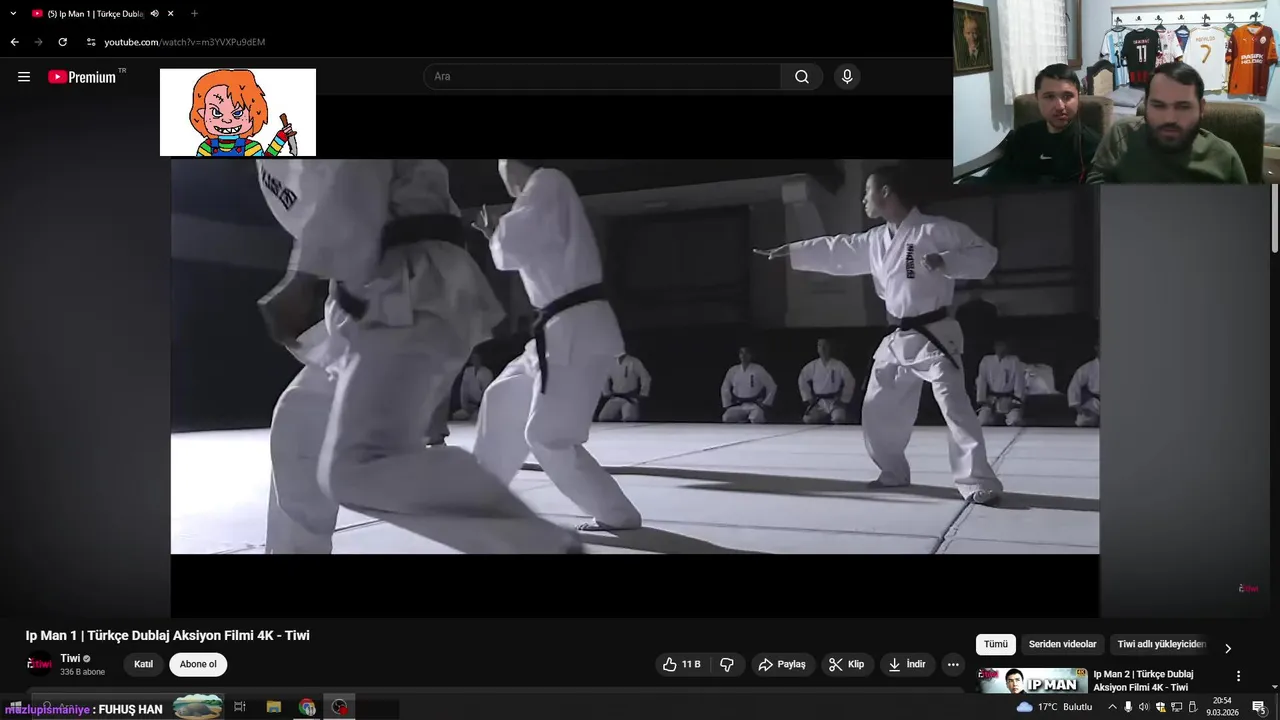The height and width of the screenshot is (720, 1280).
Task: Open the volume speaker tray icon
Action: coord(1144,707)
